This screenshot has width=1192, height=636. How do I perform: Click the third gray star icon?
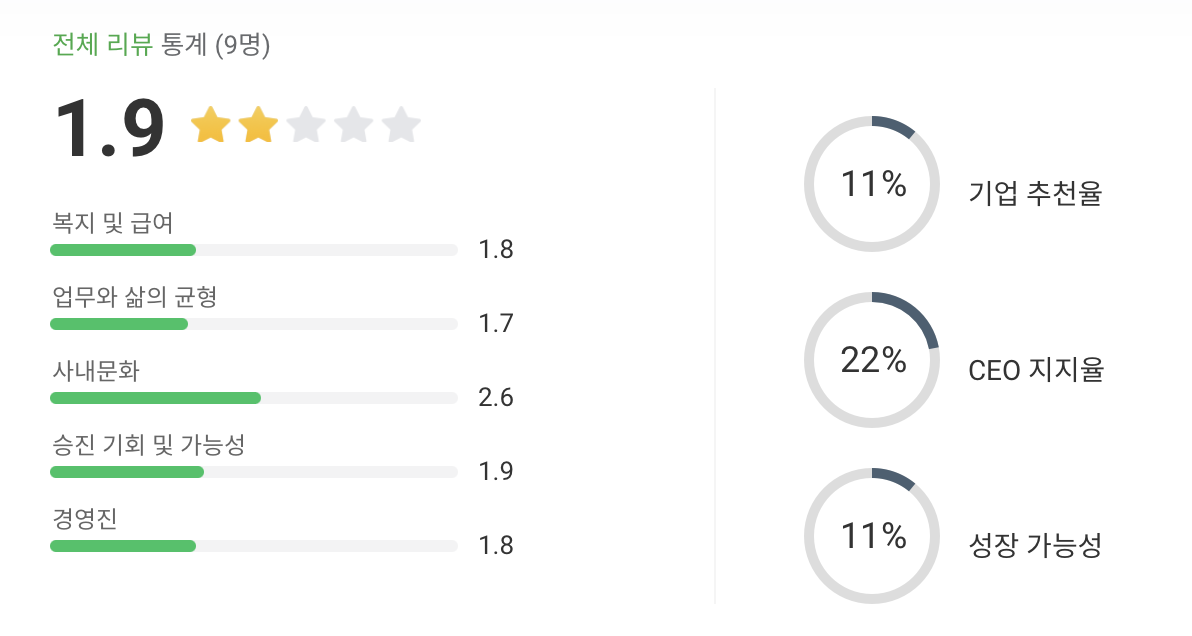(306, 125)
